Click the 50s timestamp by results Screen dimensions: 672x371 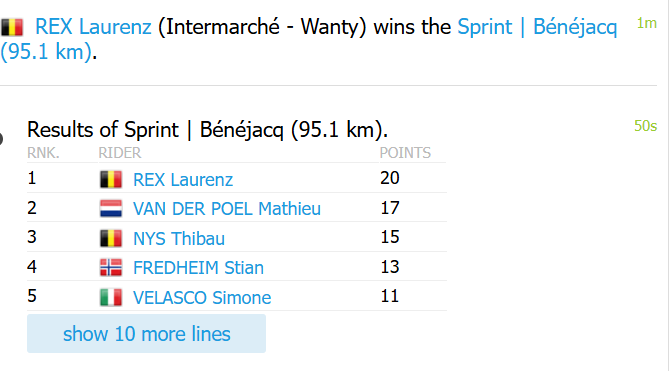(645, 126)
